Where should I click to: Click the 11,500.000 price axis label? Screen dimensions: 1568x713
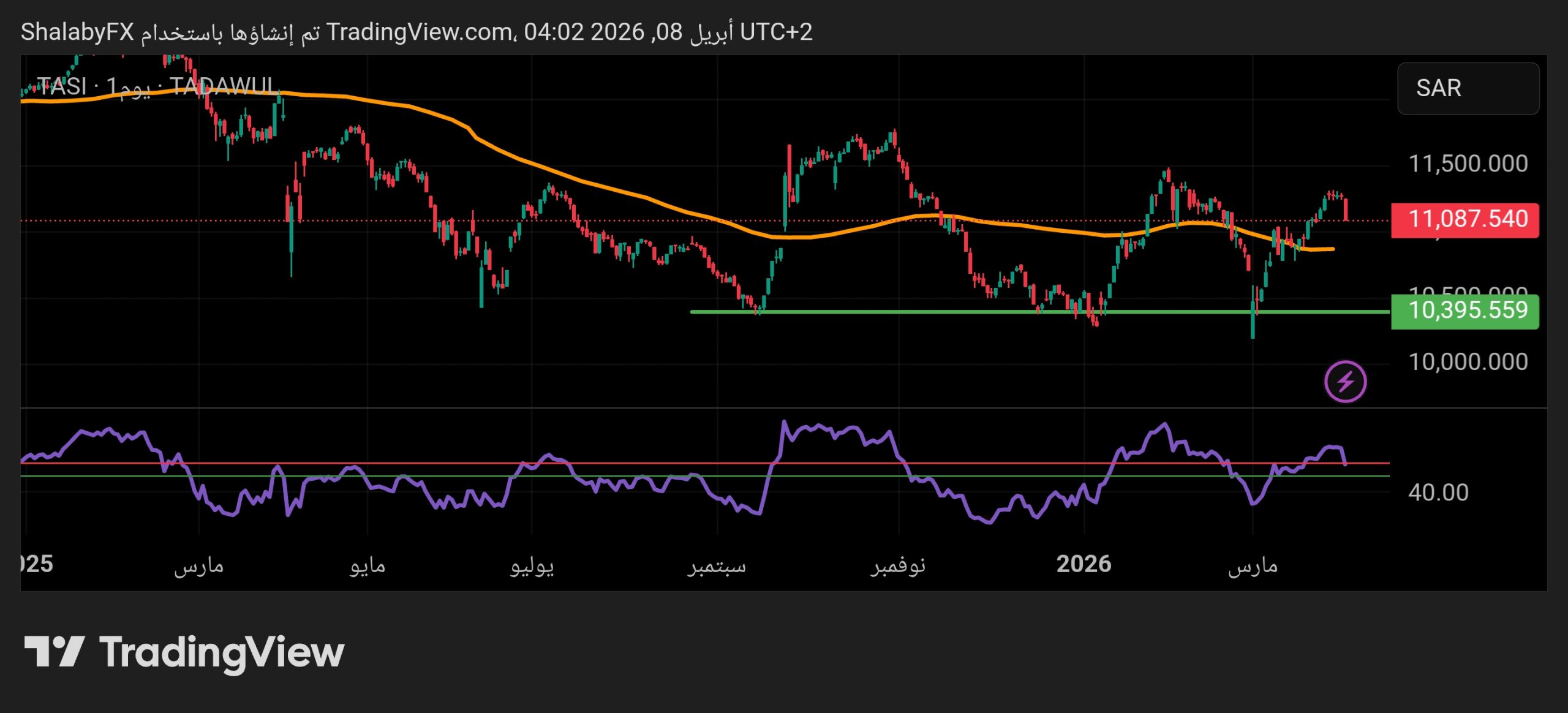pos(1468,164)
